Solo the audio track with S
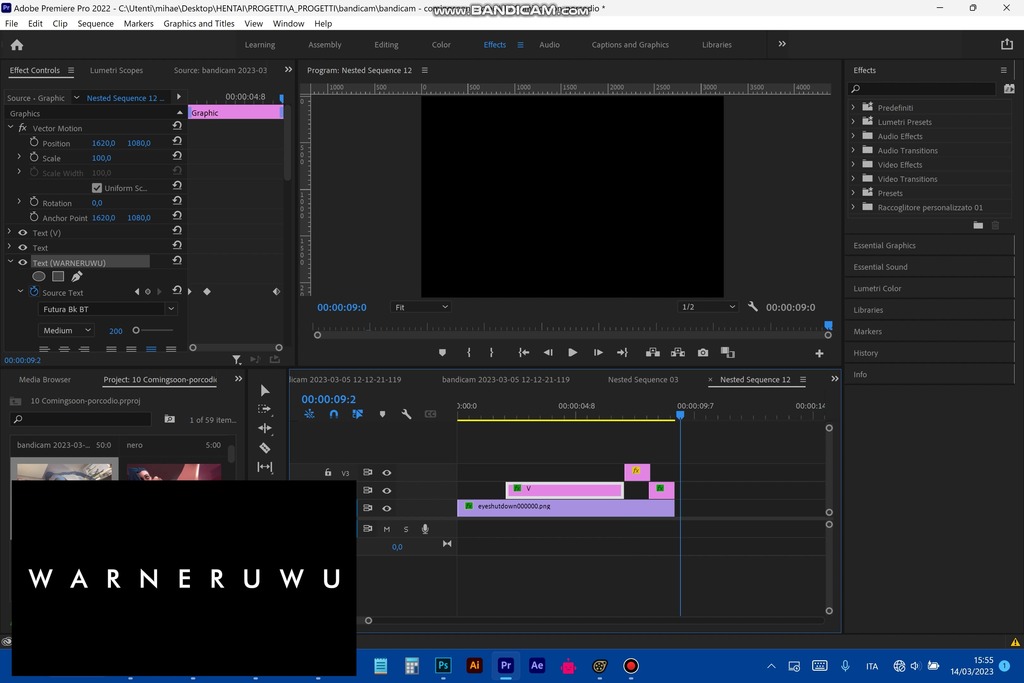This screenshot has height=683, width=1024. point(406,529)
